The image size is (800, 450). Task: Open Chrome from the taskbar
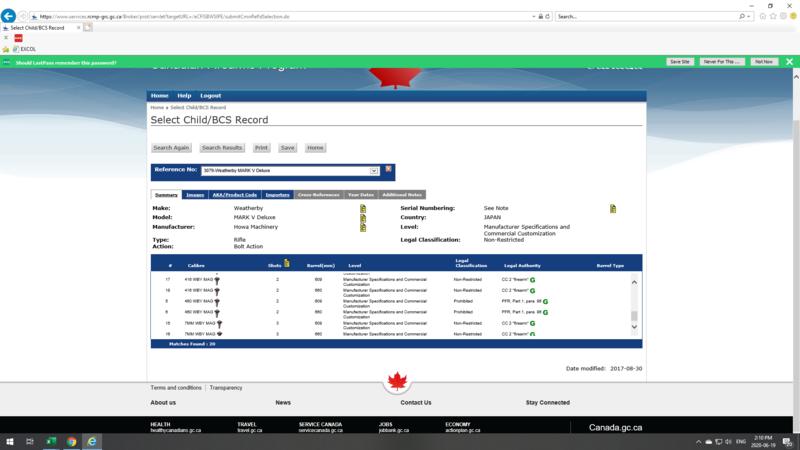pos(71,441)
